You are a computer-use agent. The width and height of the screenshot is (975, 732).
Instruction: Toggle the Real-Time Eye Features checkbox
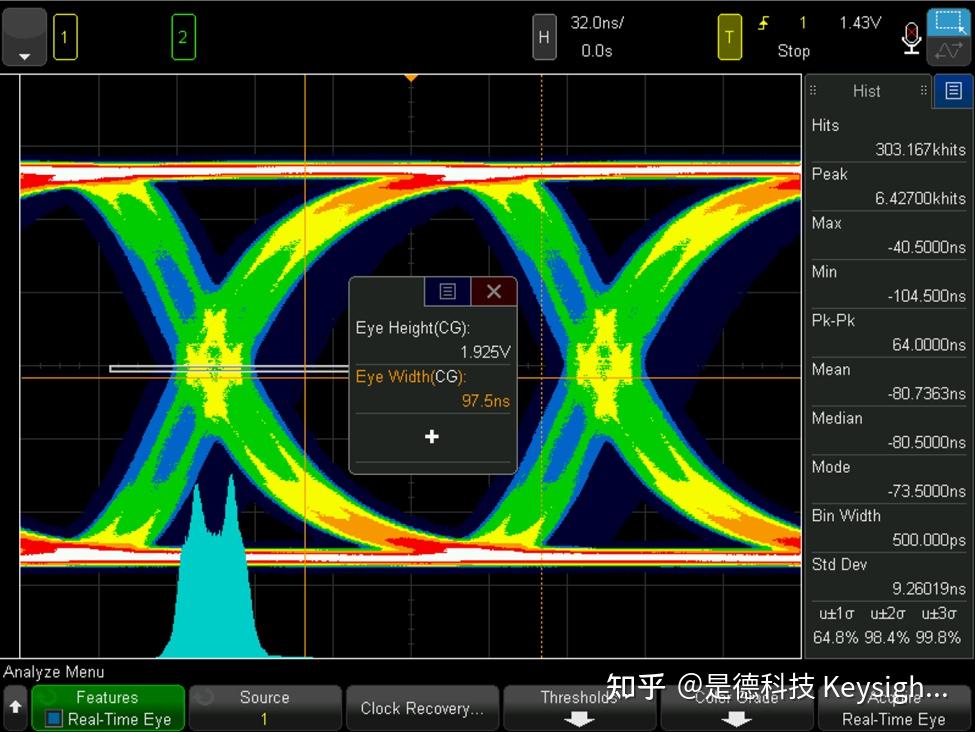[54, 719]
